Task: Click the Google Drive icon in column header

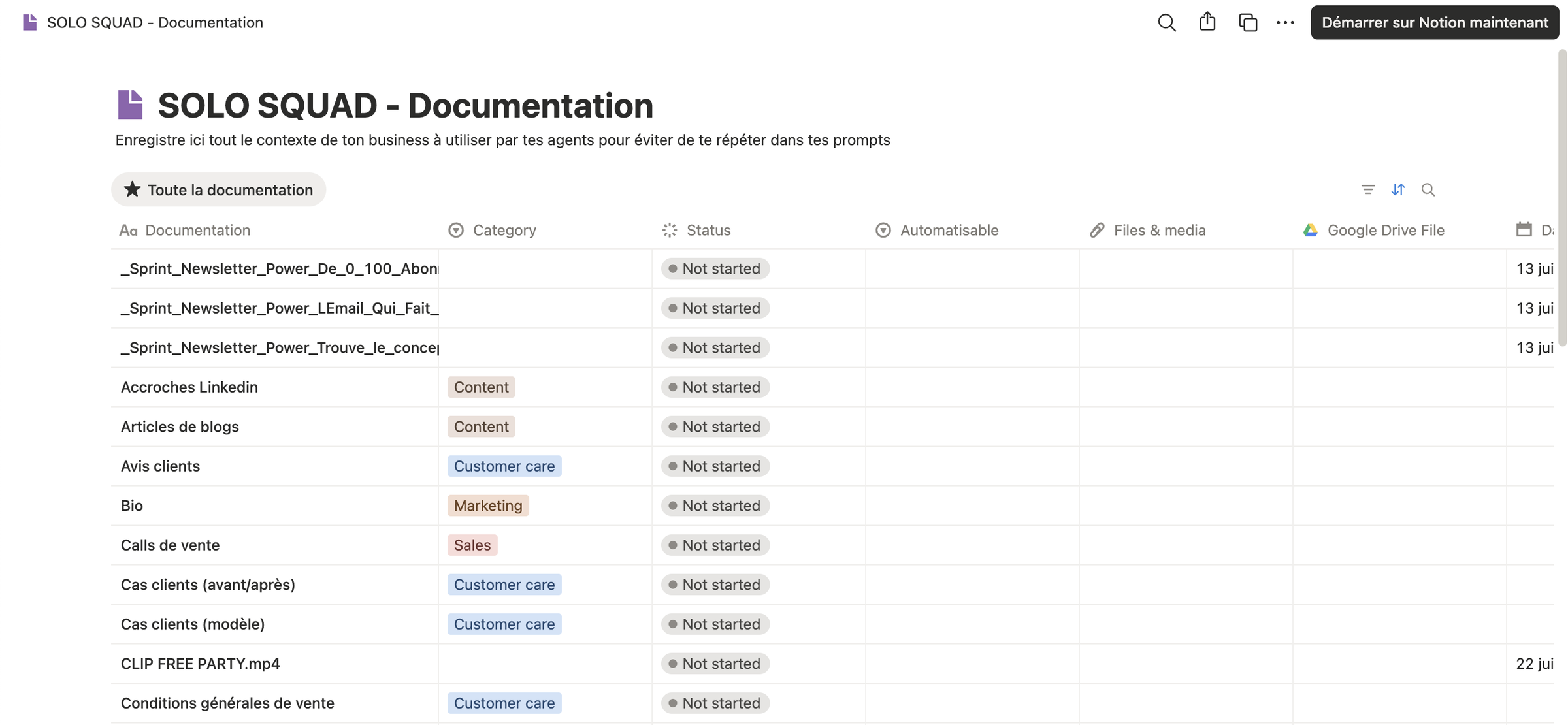Action: (1311, 230)
